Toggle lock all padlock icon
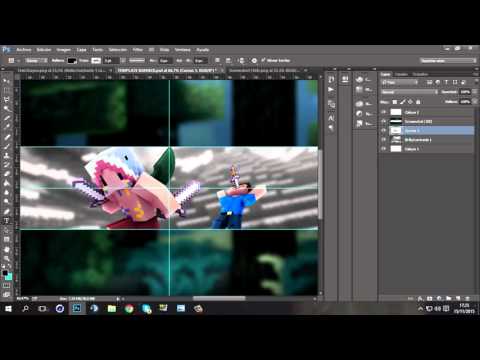Screen dimensions: 480x360 (418, 102)
